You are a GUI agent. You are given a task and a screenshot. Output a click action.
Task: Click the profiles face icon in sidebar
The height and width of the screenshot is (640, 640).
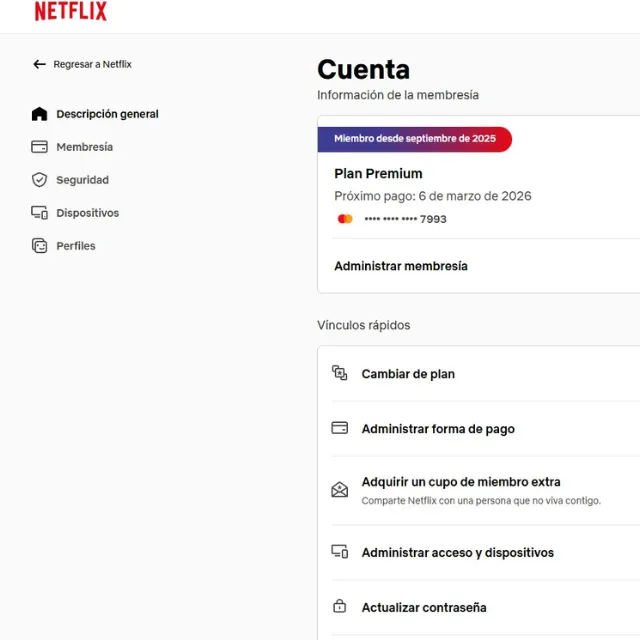coord(40,246)
